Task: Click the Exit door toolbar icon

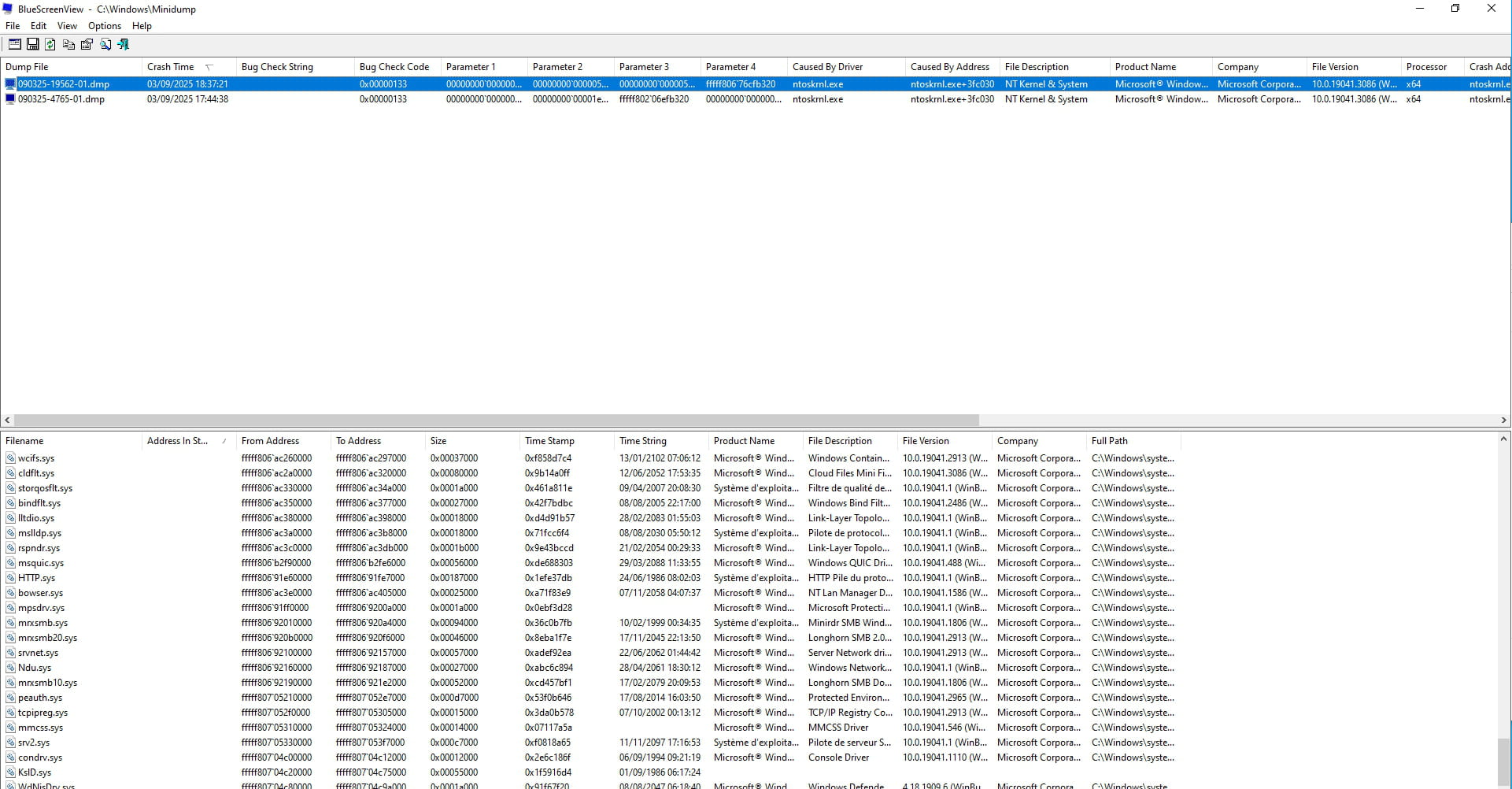Action: coord(124,44)
